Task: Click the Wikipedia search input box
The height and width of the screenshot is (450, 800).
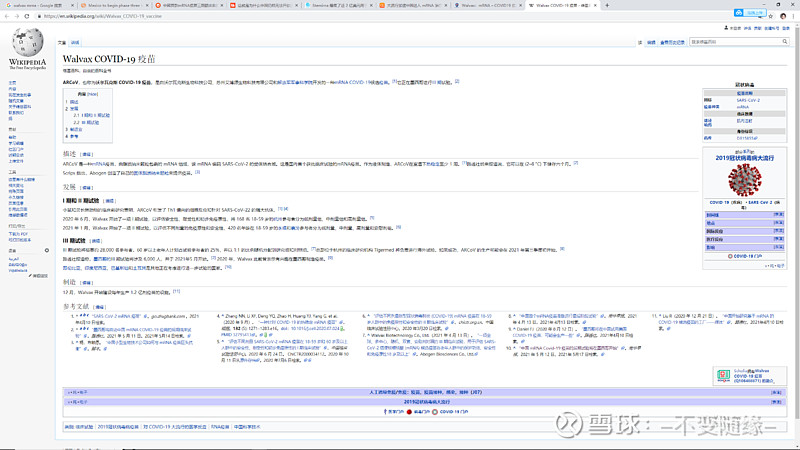Action: point(735,42)
